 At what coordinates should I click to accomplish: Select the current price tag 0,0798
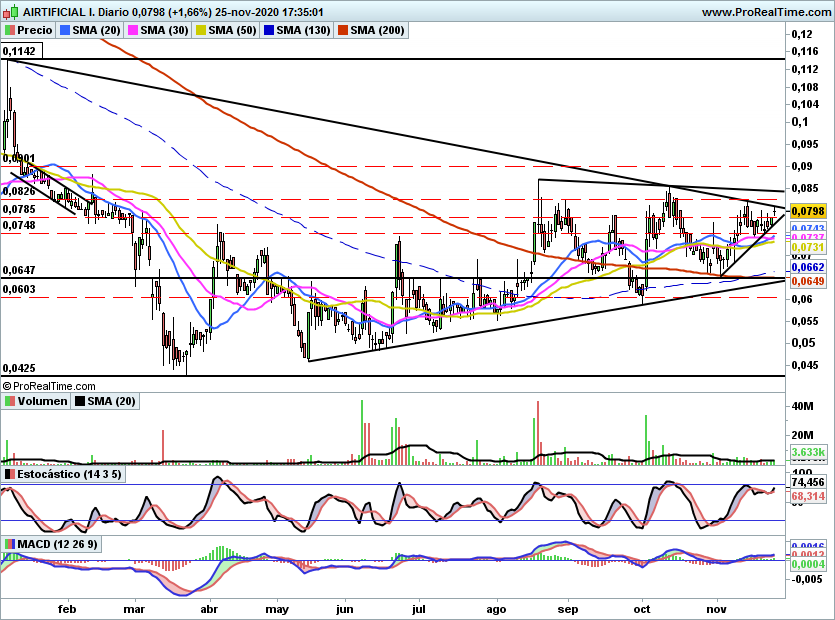(808, 211)
